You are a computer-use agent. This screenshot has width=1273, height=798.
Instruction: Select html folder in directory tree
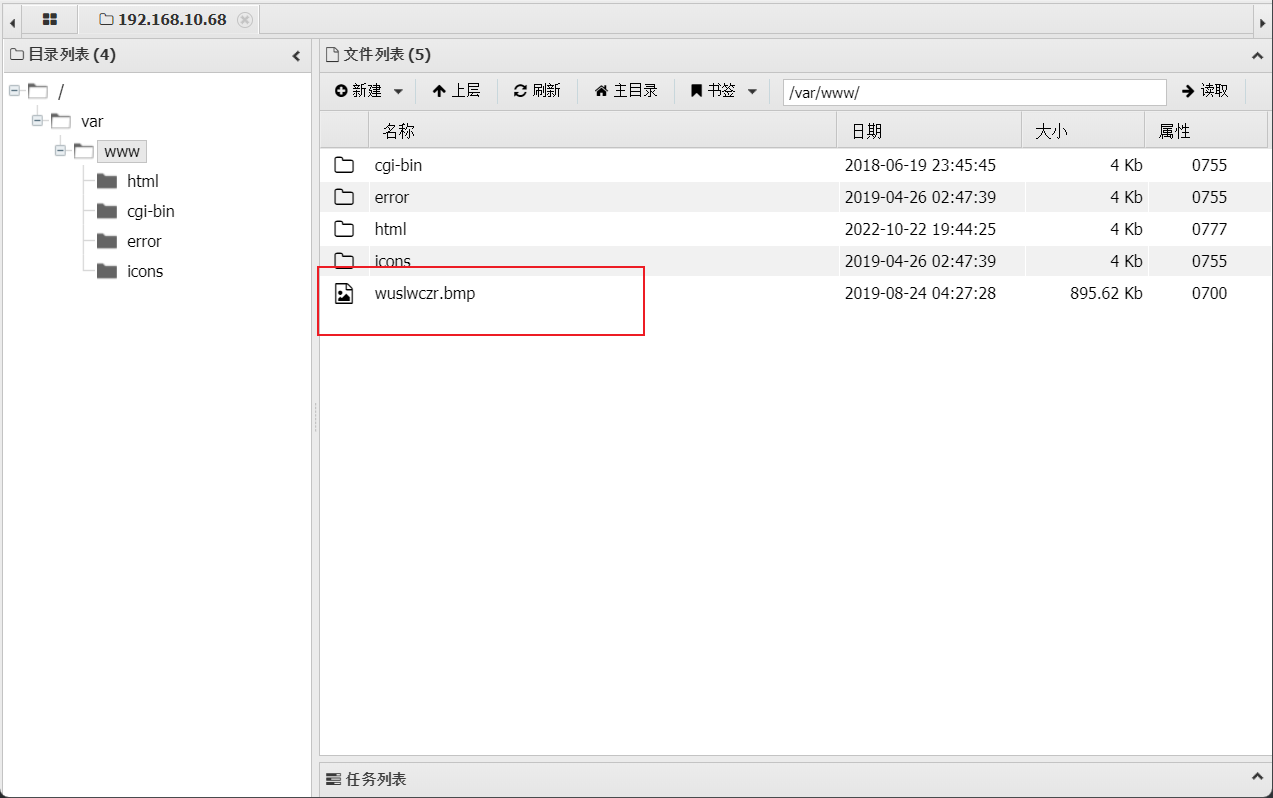pyautogui.click(x=143, y=181)
